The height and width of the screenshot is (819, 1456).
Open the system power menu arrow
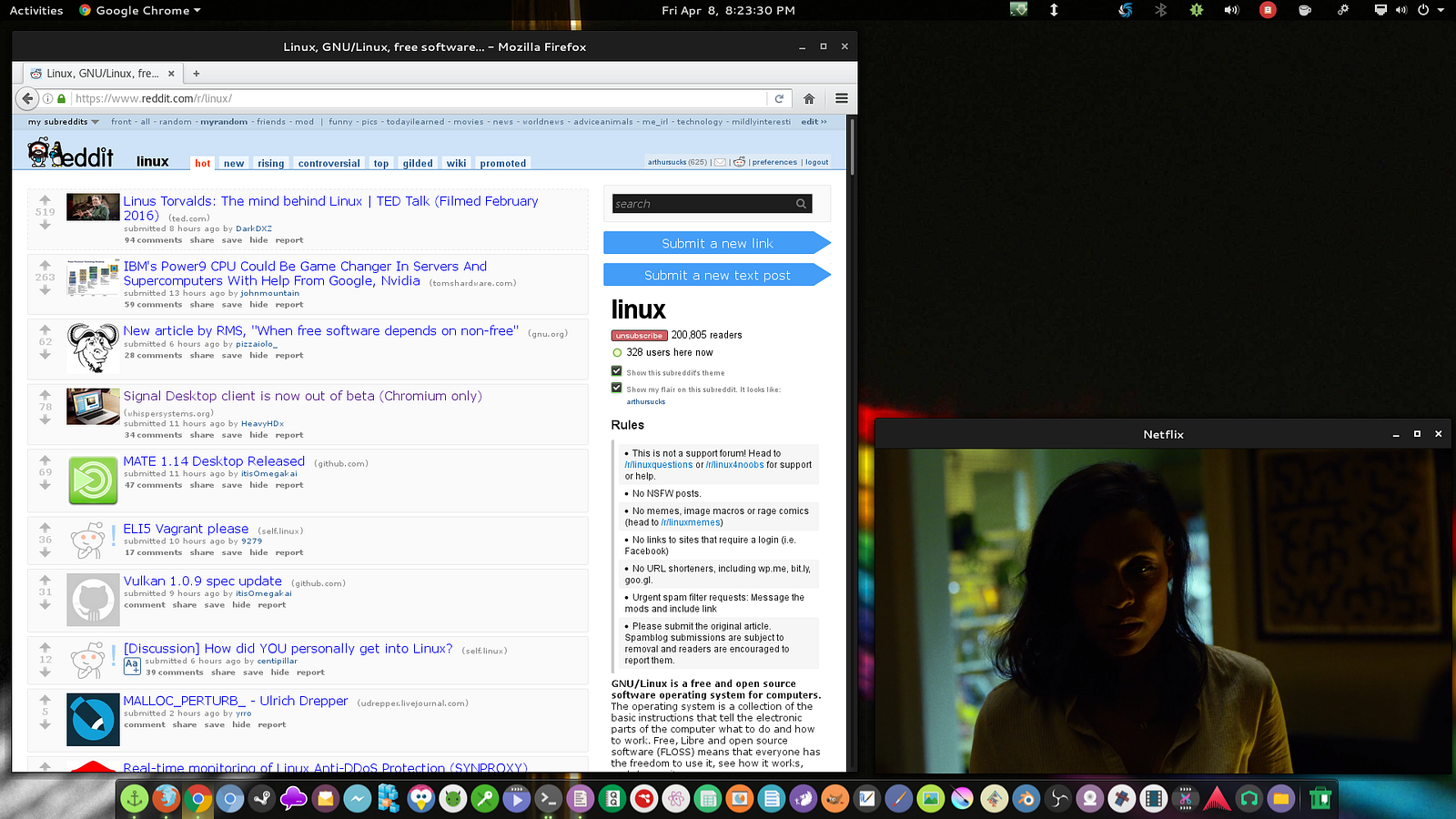pyautogui.click(x=1441, y=10)
